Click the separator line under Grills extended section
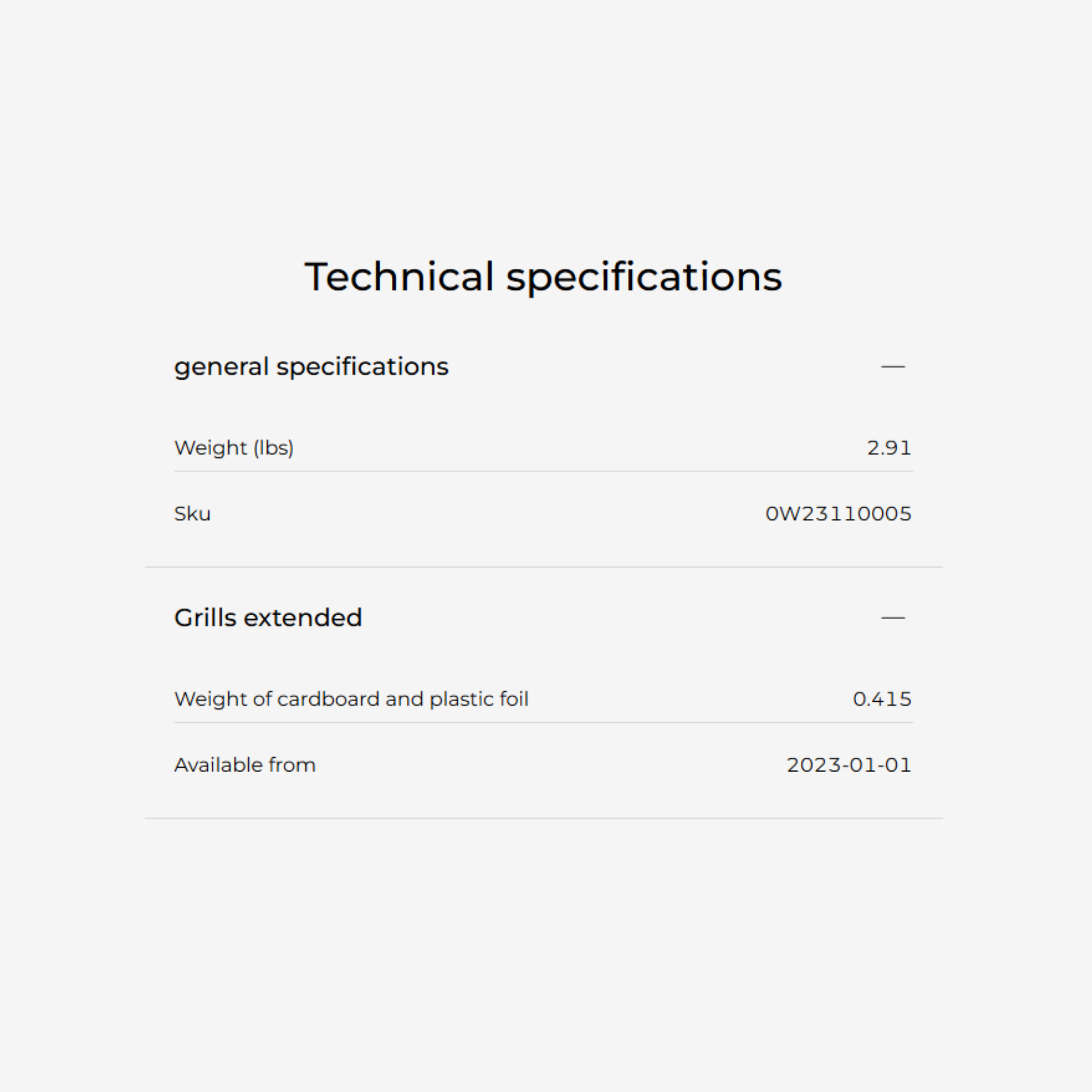 [x=543, y=818]
